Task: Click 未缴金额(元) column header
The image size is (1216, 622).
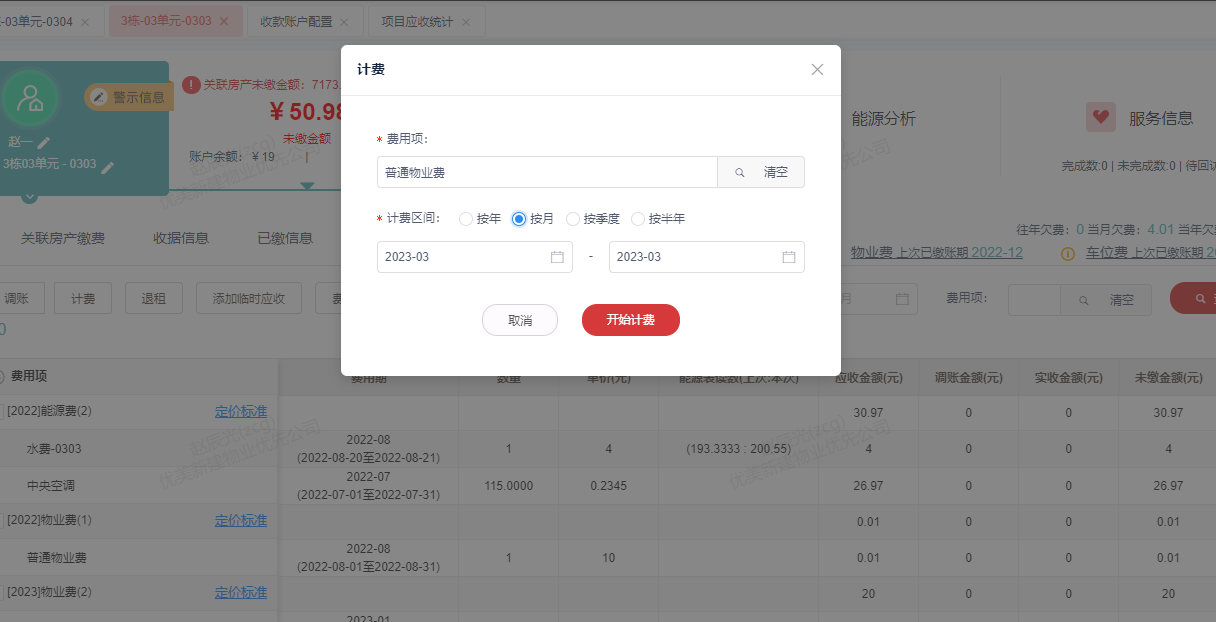Action: pyautogui.click(x=1168, y=377)
